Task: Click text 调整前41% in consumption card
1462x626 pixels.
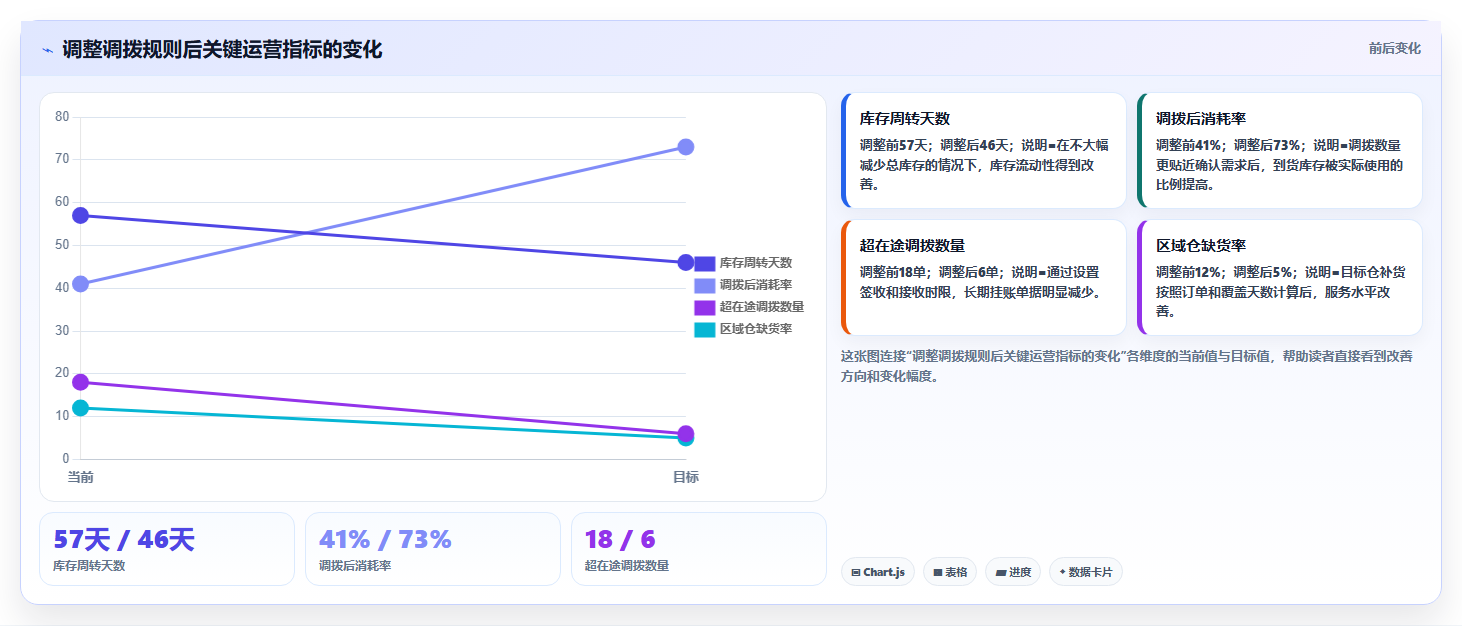Action: 1189,145
